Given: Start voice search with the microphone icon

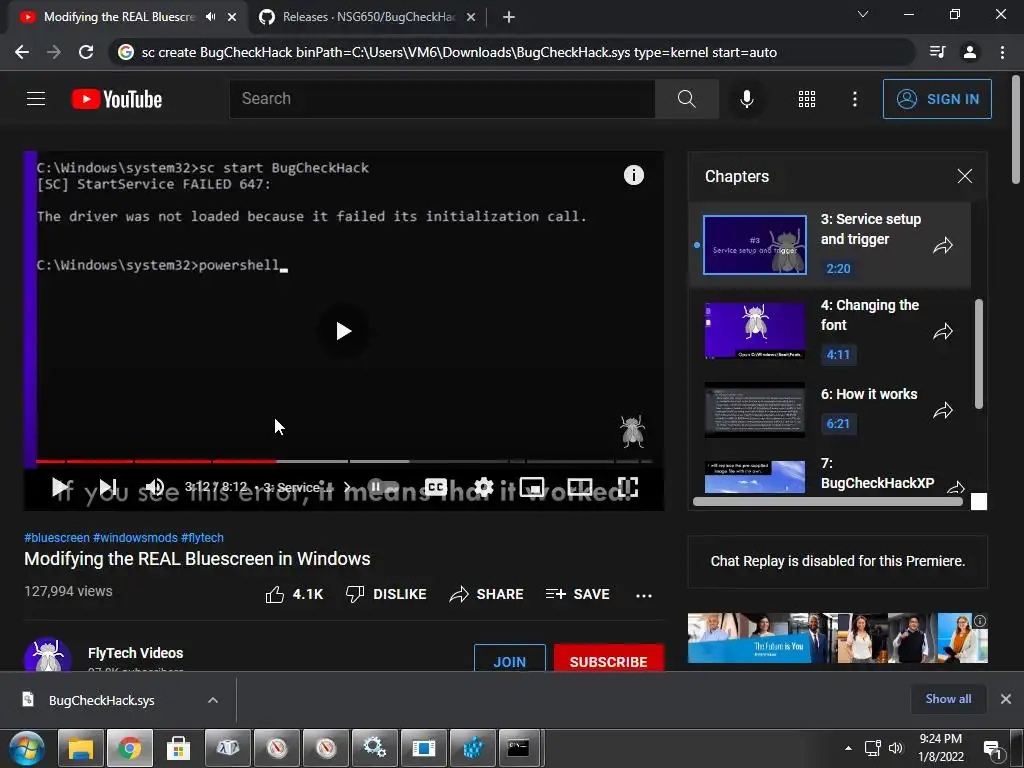Looking at the screenshot, I should point(746,99).
